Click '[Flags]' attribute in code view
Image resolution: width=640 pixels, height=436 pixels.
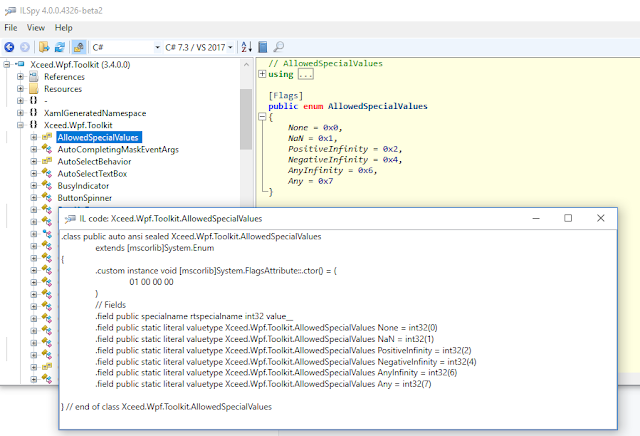(286, 96)
